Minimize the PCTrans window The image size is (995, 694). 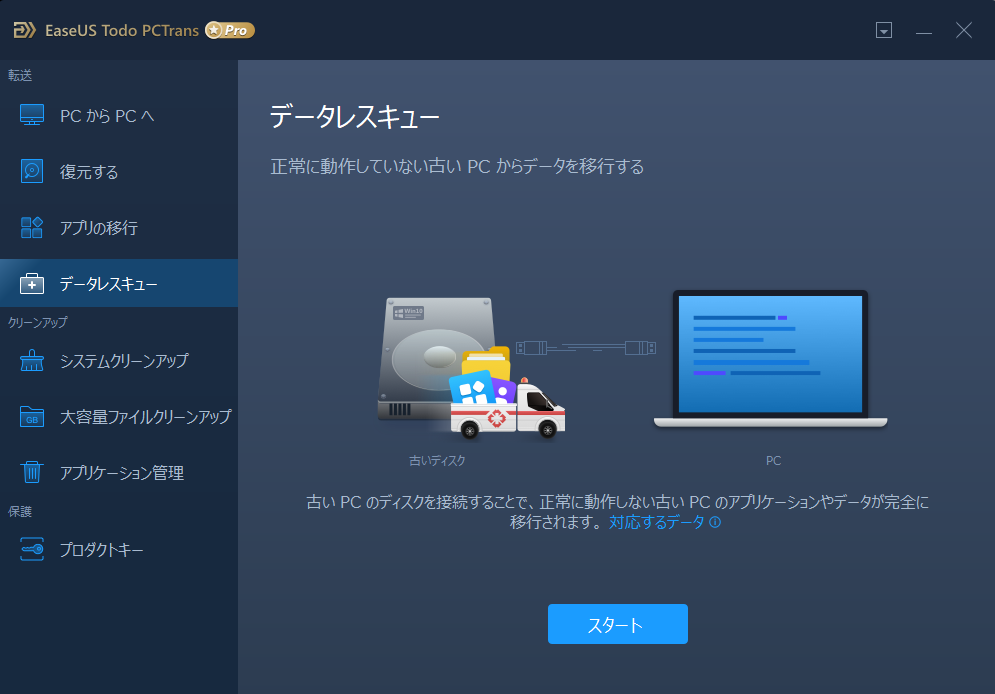click(x=924, y=30)
